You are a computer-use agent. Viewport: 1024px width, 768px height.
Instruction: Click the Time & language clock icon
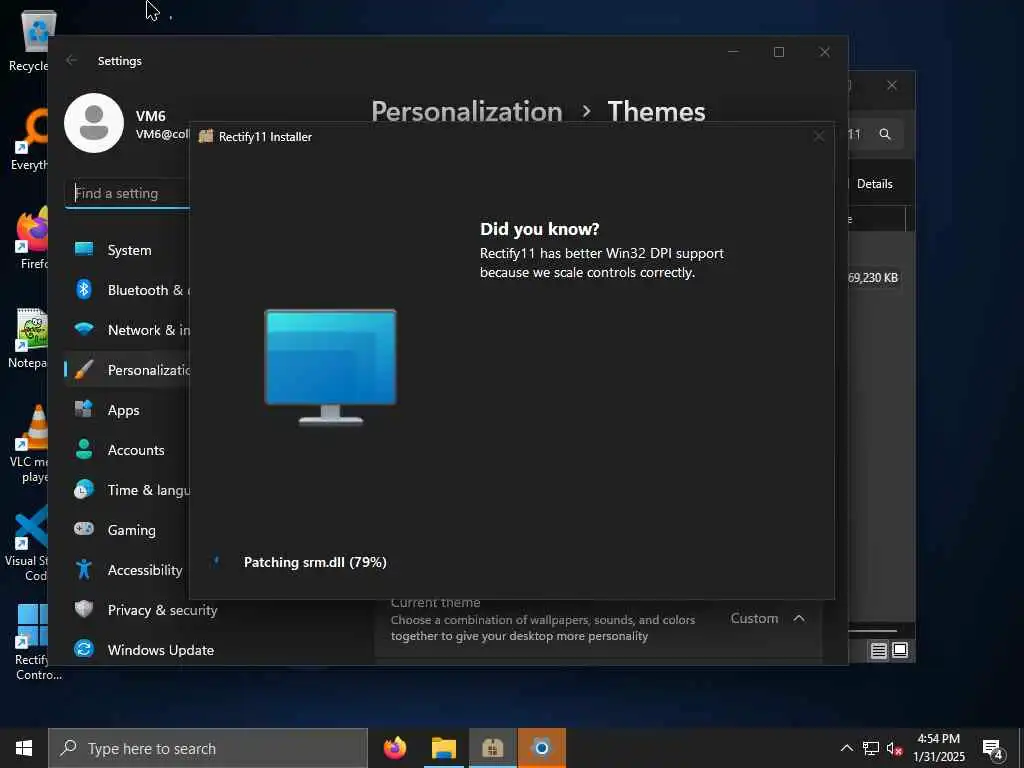(x=84, y=490)
